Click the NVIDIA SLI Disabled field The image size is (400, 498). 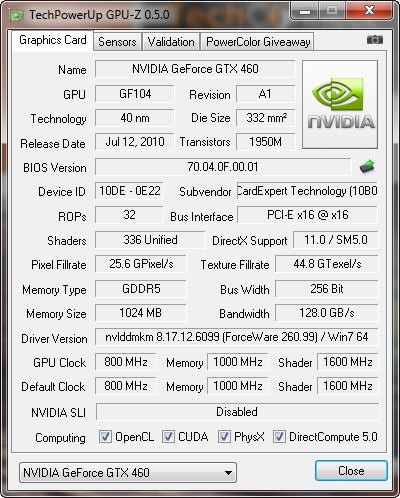(237, 412)
